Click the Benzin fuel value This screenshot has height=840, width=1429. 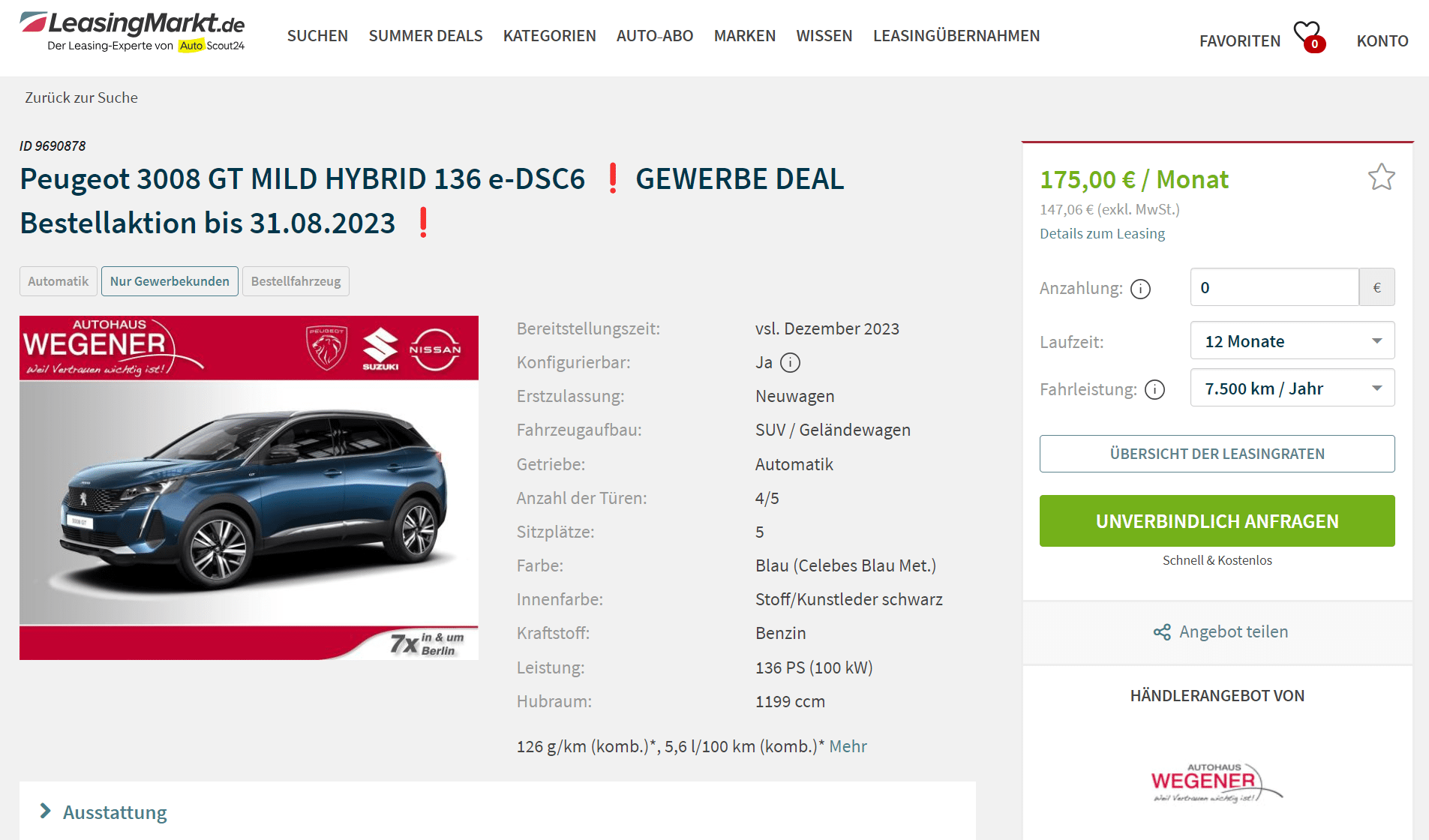(780, 634)
